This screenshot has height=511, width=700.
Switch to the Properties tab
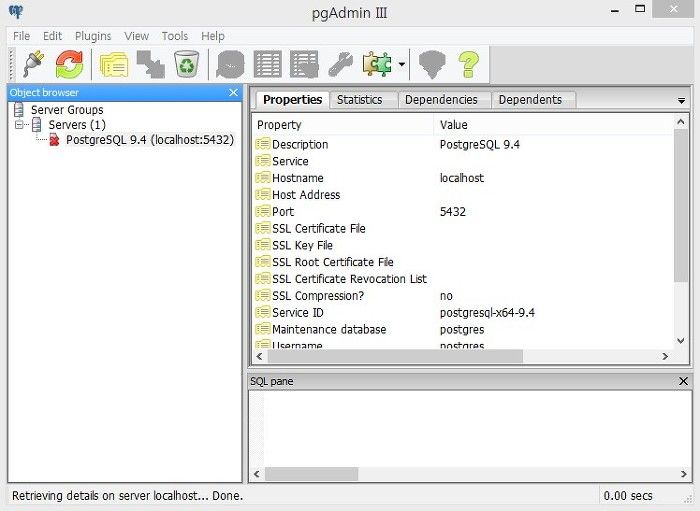(x=292, y=100)
